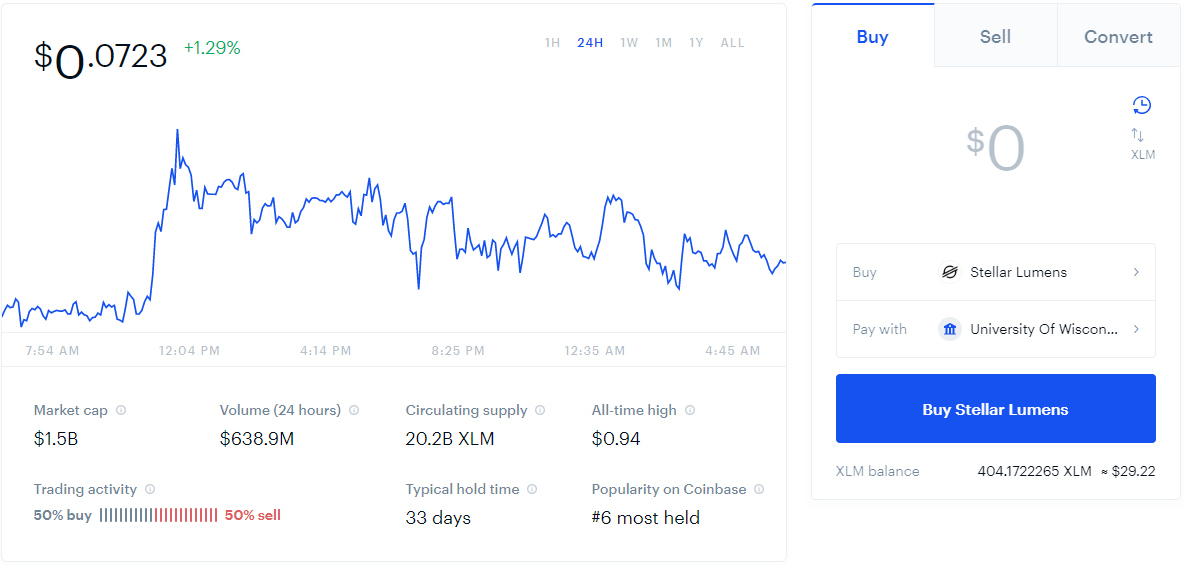Screen dimensions: 1184x565
Task: Select the 1Y chart range
Action: 695,43
